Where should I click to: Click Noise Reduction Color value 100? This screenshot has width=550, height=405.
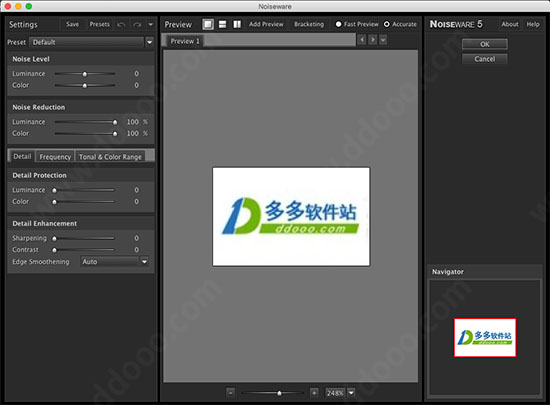(133, 133)
